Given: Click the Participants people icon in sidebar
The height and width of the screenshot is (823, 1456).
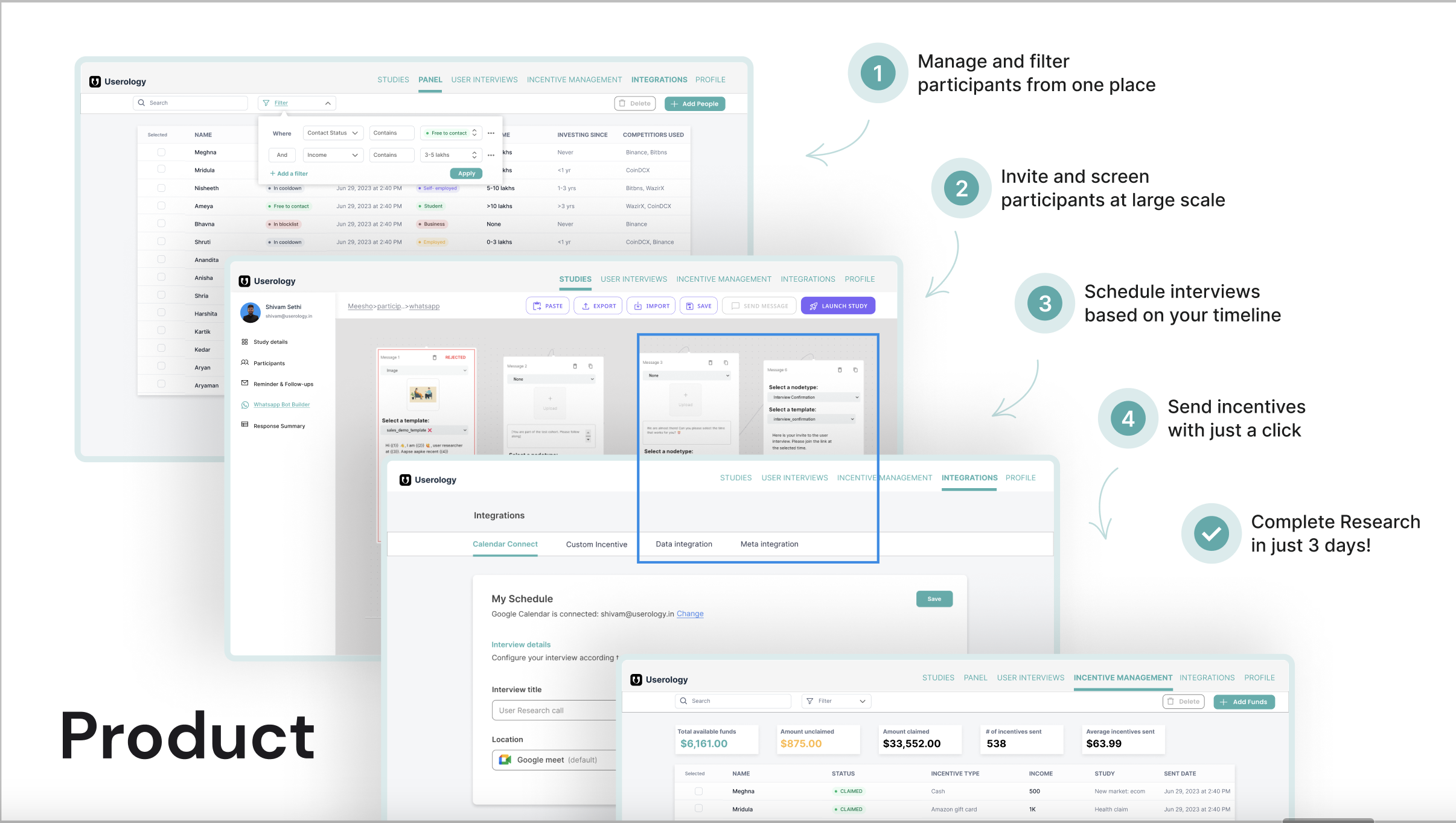Looking at the screenshot, I should click(244, 363).
